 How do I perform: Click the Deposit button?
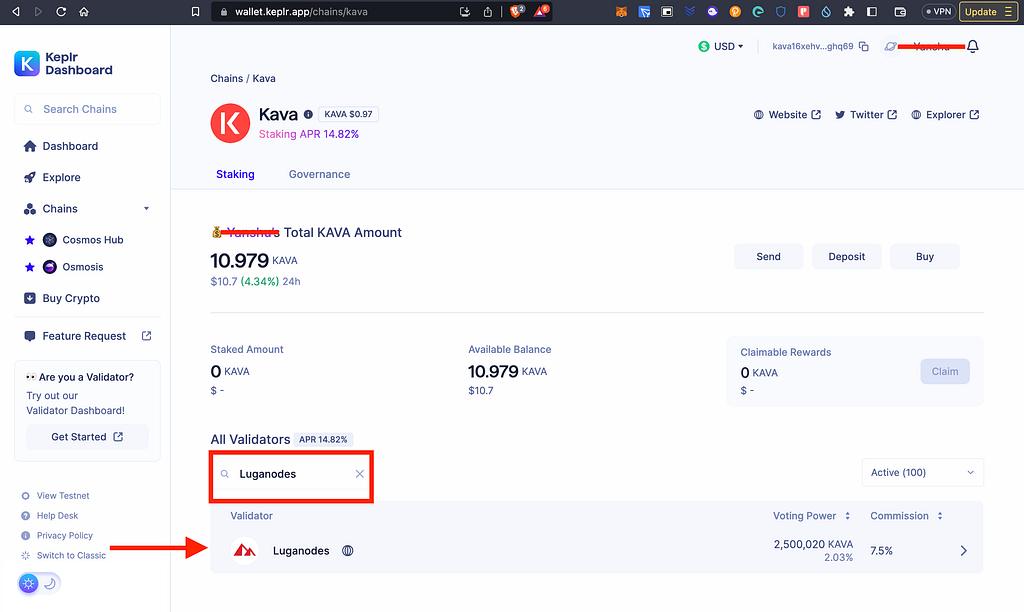coord(847,257)
